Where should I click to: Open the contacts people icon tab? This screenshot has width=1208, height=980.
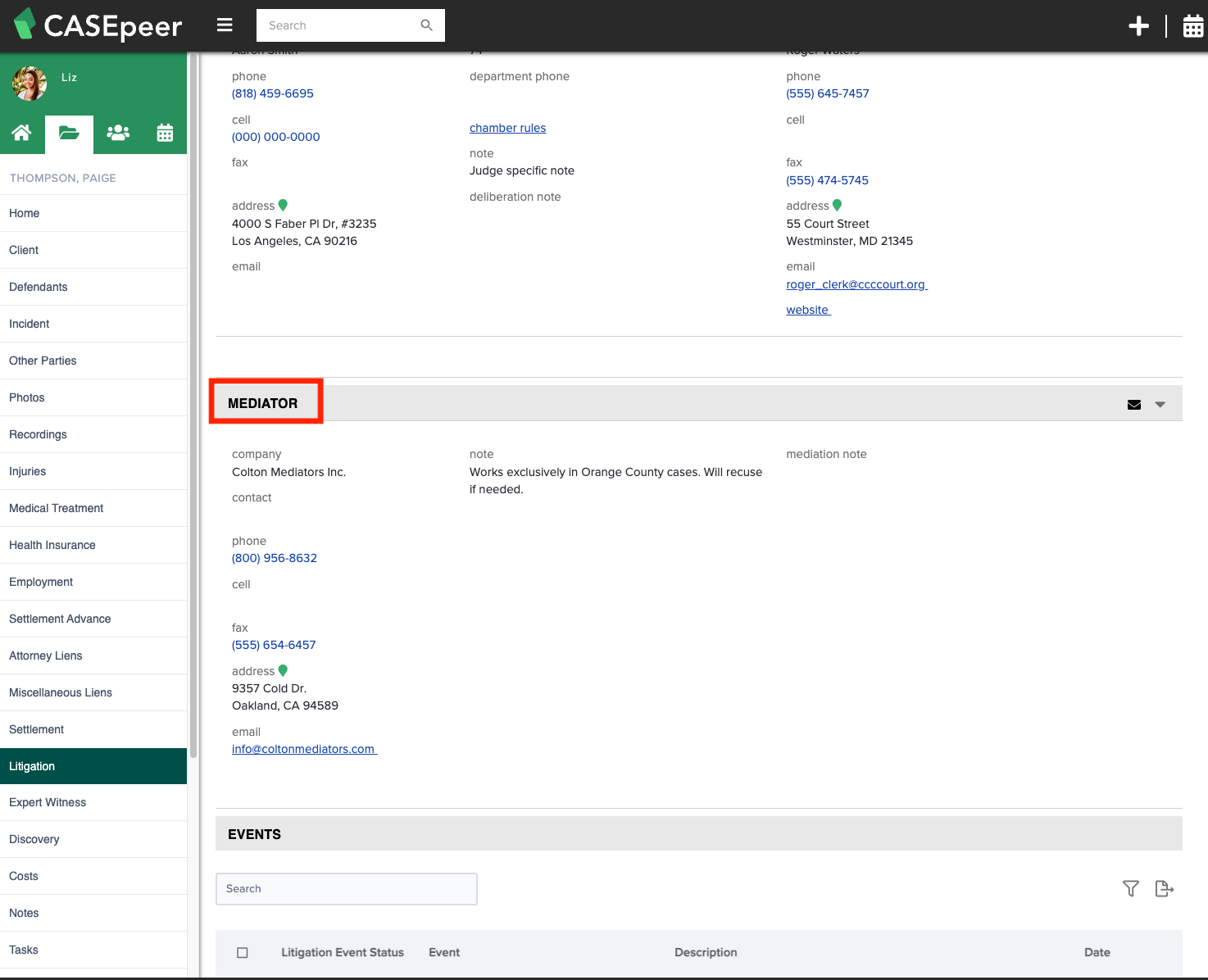(118, 133)
